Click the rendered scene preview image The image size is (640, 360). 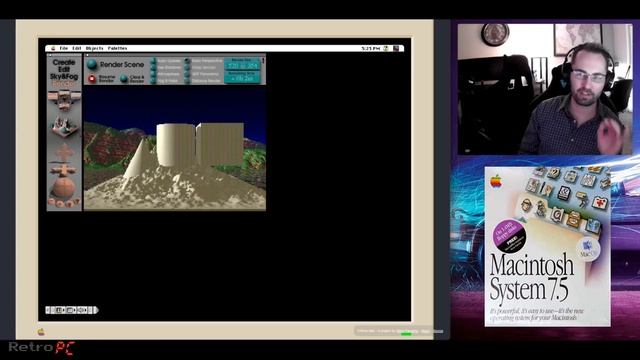(x=175, y=148)
